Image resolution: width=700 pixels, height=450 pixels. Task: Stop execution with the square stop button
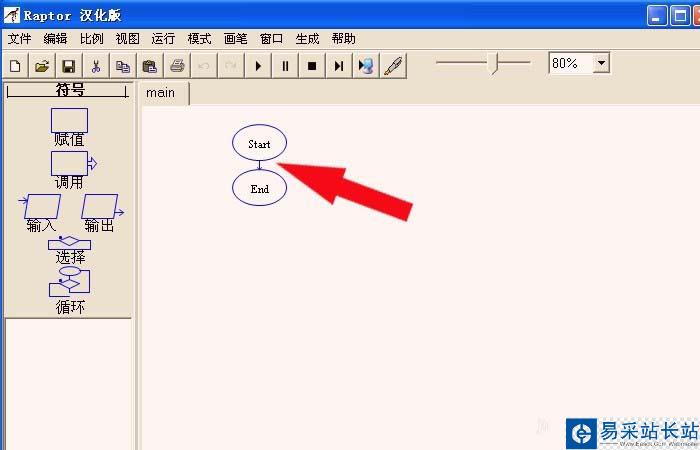click(312, 66)
